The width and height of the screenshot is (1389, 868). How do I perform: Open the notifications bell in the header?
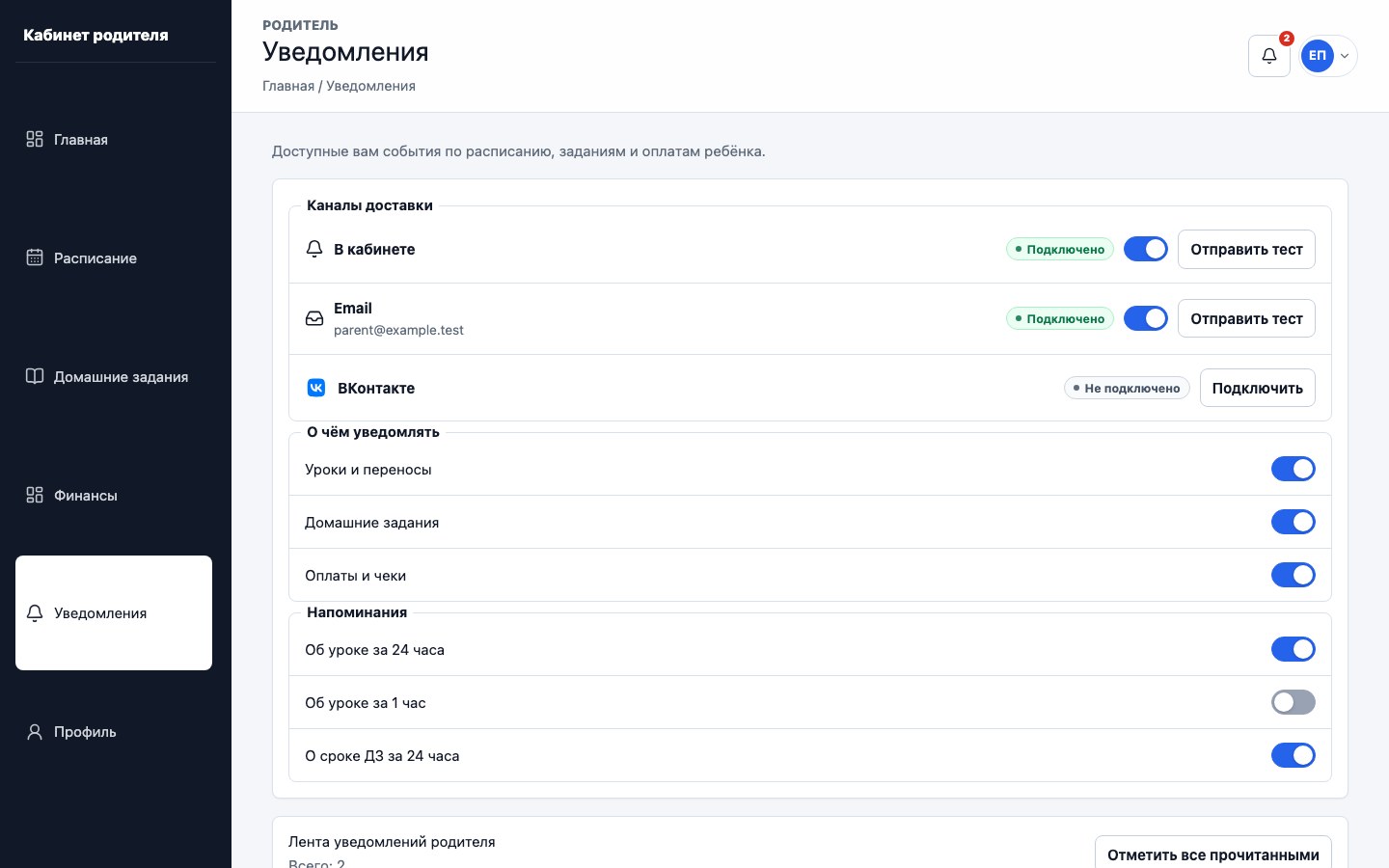point(1269,56)
